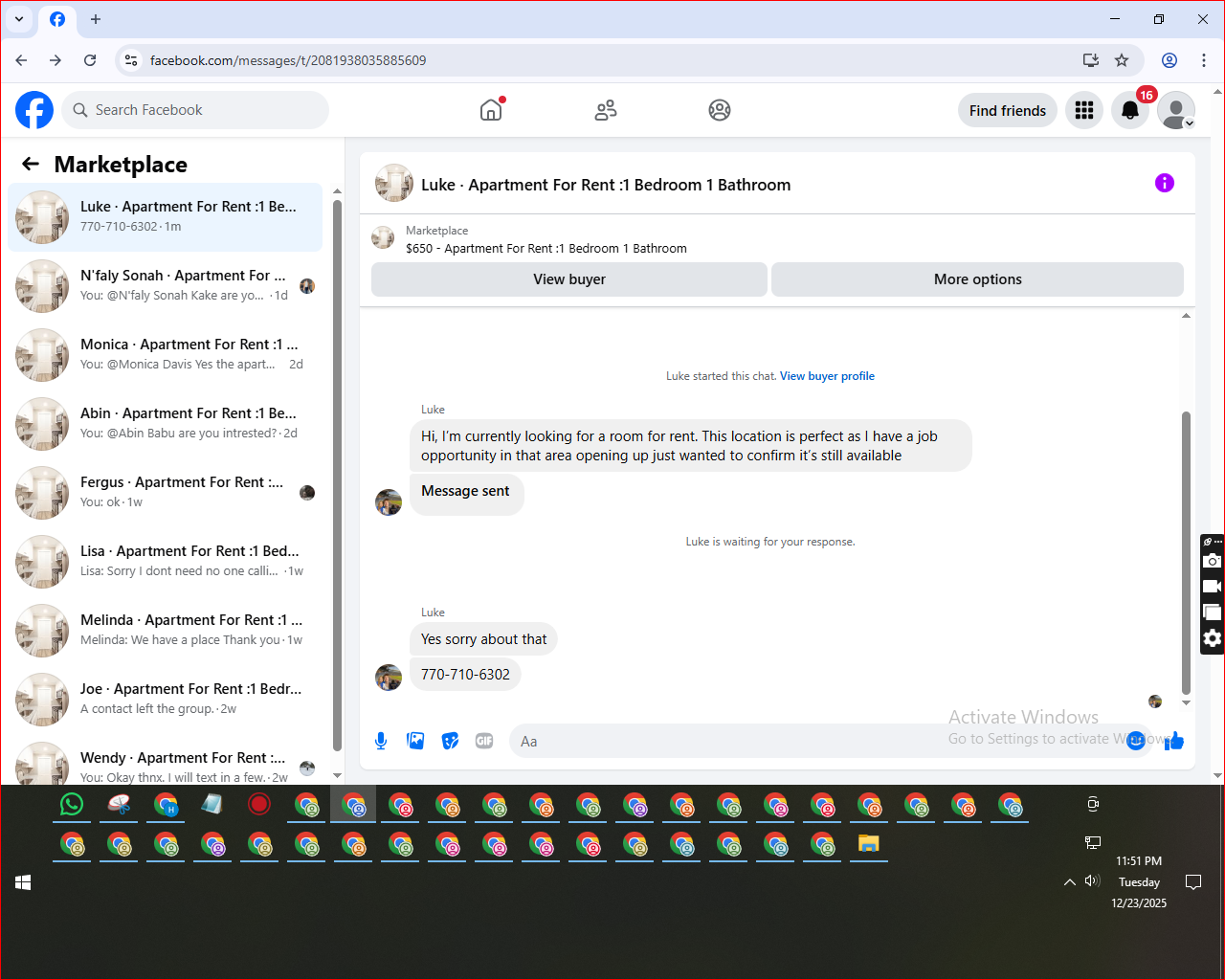Open the overlay settings gear icon
The image size is (1225, 980).
[1213, 638]
